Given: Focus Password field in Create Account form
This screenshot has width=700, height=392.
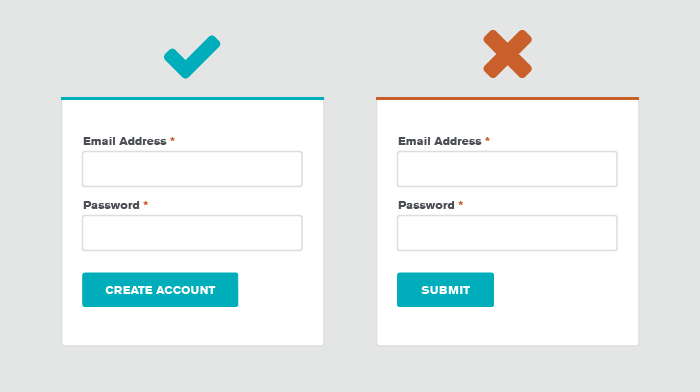Looking at the screenshot, I should pos(192,233).
